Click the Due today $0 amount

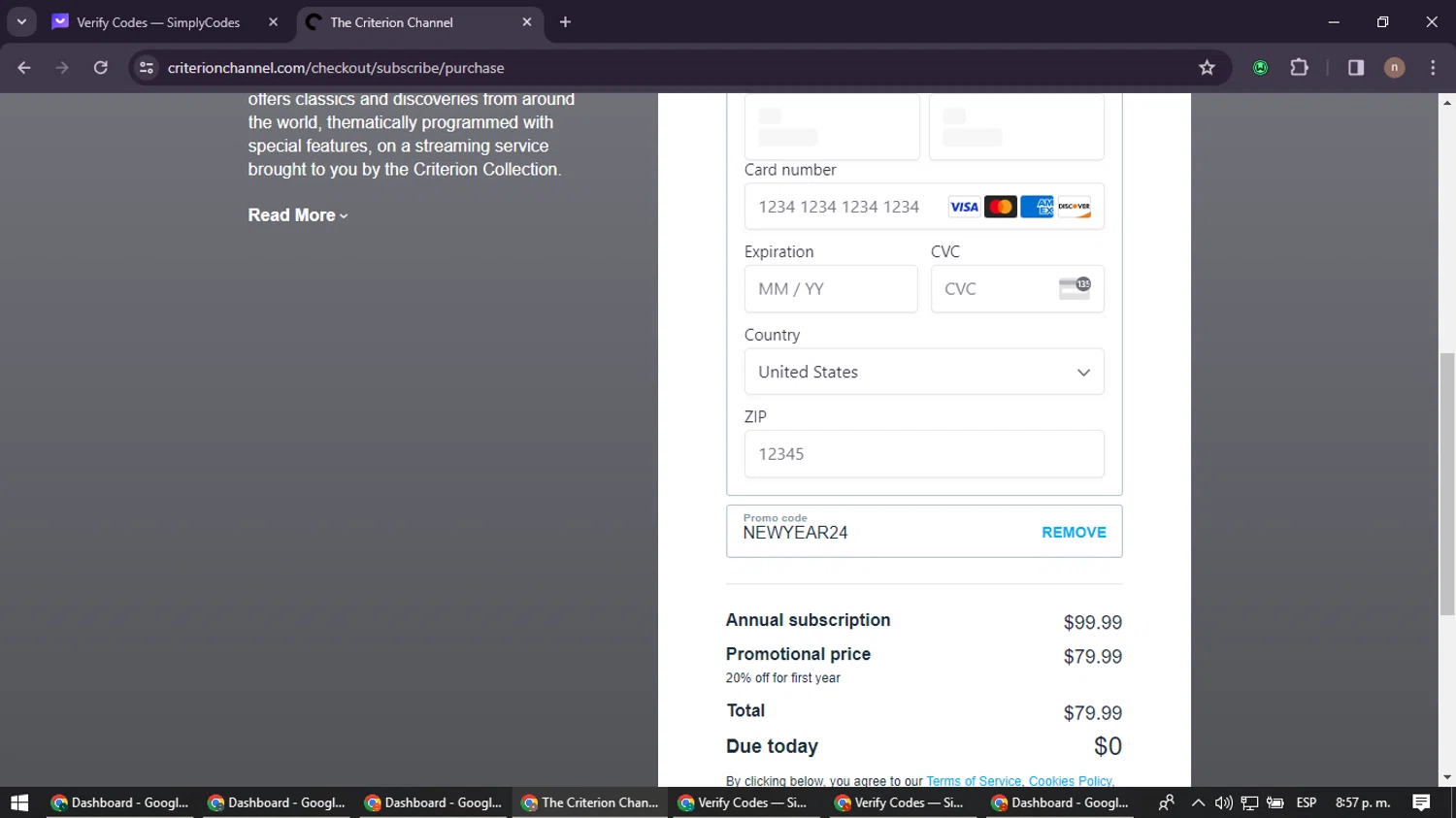click(x=1108, y=746)
